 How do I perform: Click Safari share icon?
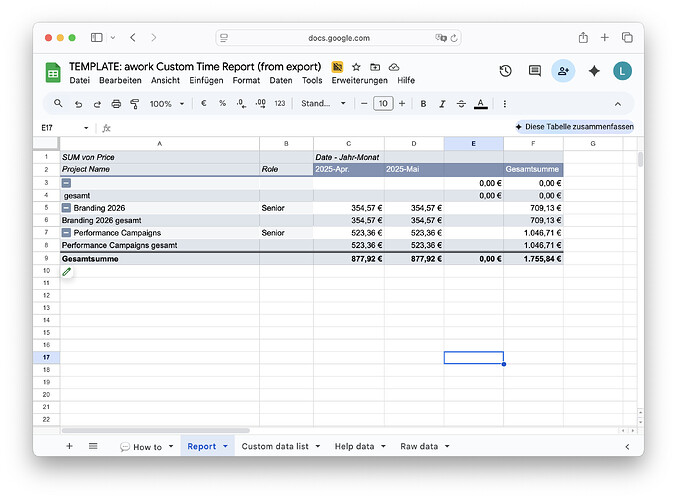pyautogui.click(x=583, y=38)
